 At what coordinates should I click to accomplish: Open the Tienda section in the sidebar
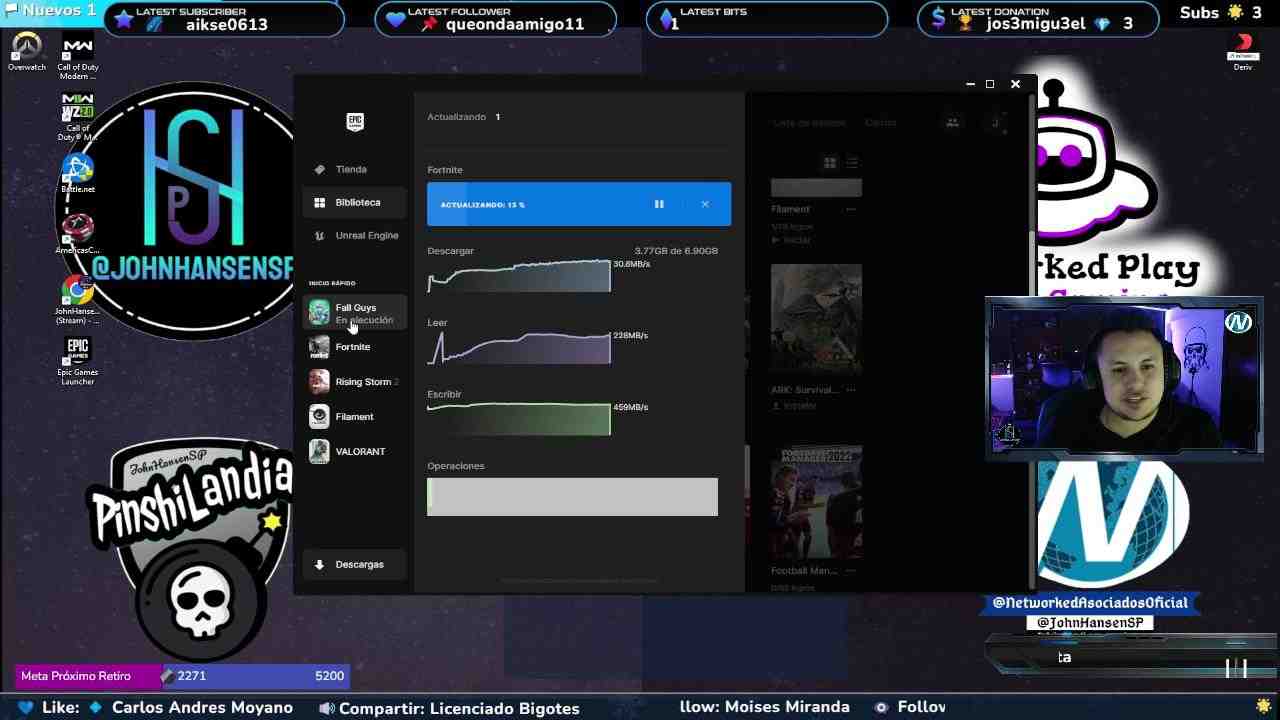pos(350,168)
